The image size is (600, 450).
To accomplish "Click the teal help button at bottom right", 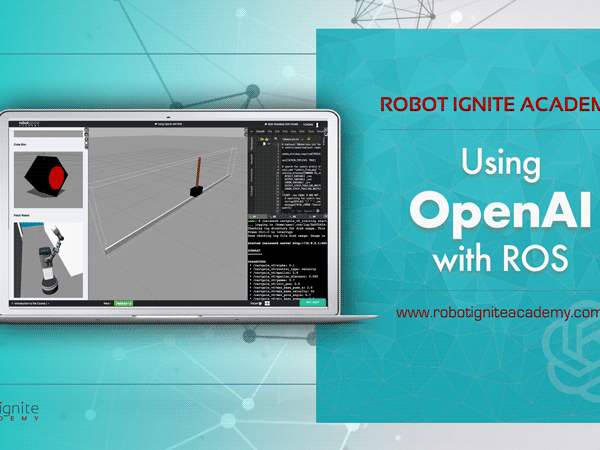I will click(313, 303).
